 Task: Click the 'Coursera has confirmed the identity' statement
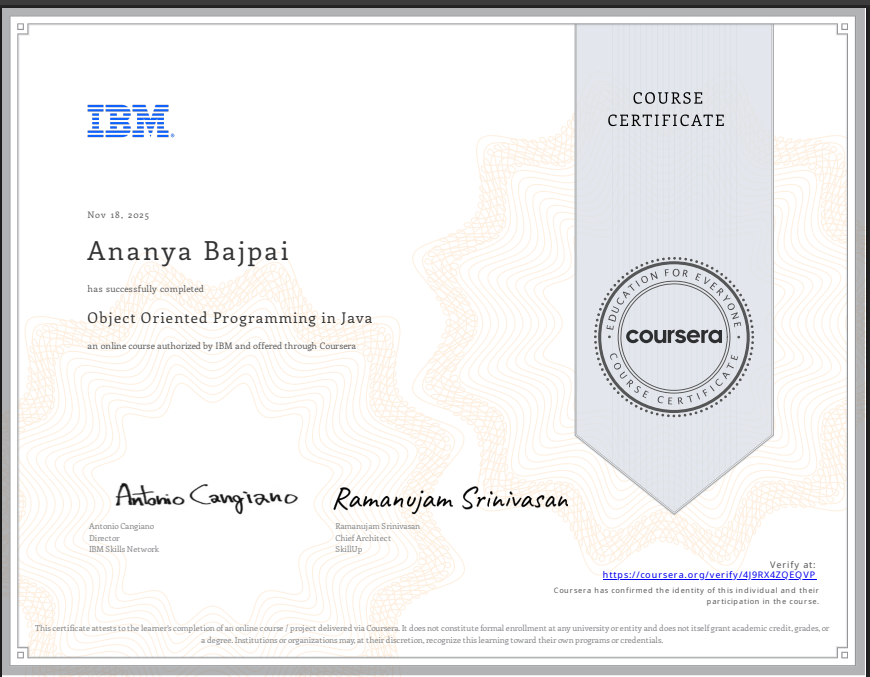point(686,596)
